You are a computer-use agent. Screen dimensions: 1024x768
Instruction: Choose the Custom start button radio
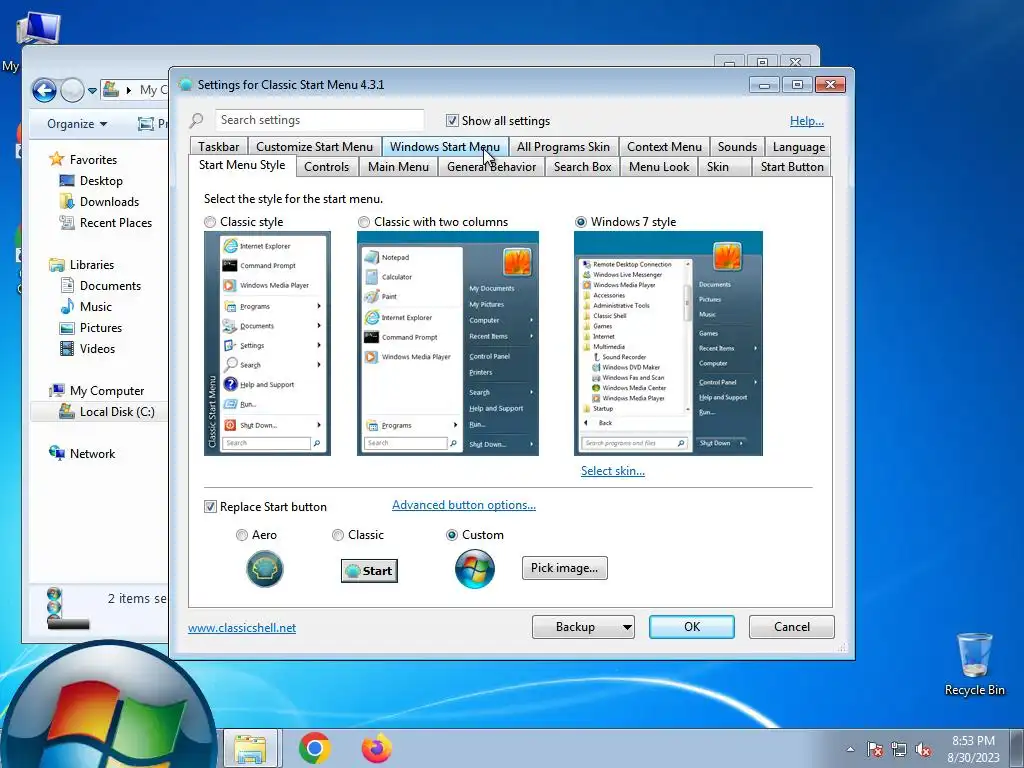coord(452,535)
